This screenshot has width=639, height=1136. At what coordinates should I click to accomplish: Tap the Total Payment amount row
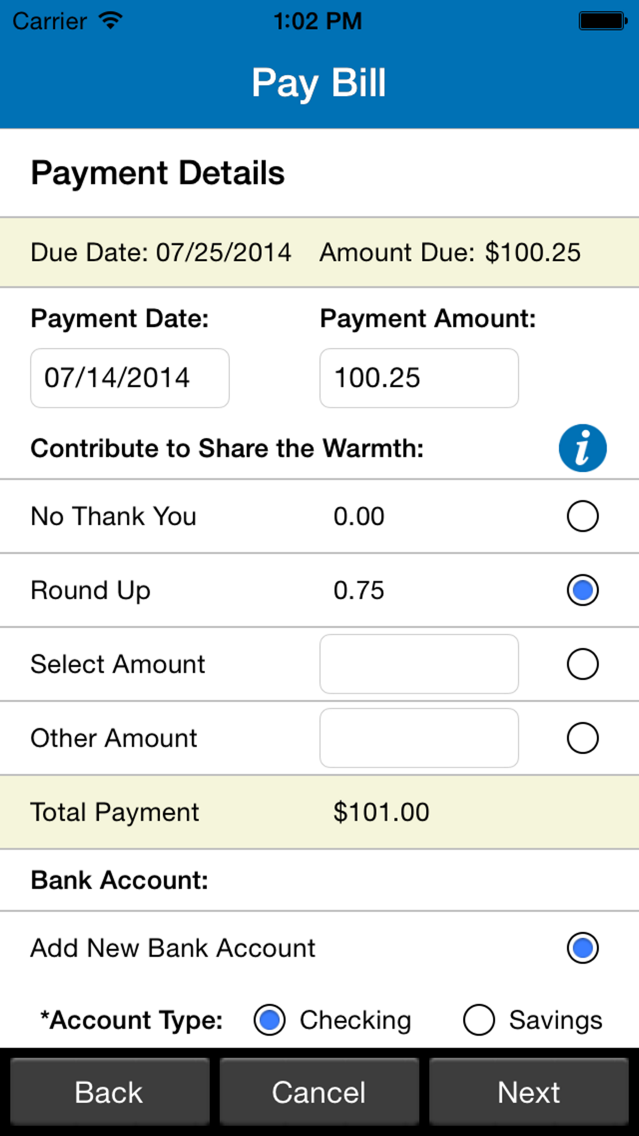(319, 812)
